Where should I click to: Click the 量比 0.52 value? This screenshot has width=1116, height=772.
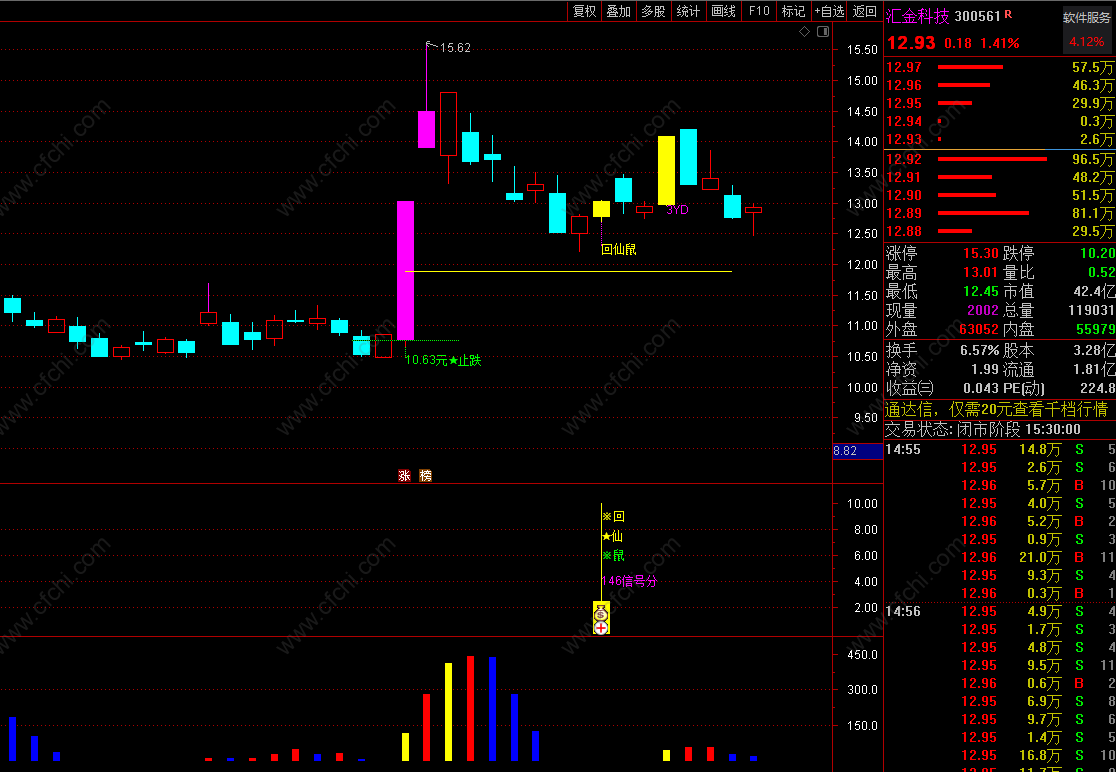[x=1101, y=273]
